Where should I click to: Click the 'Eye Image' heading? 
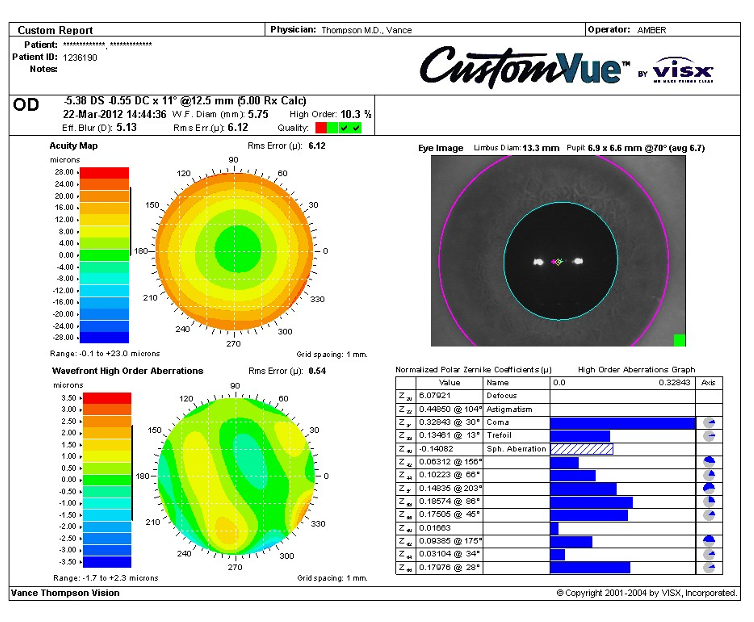[x=440, y=148]
